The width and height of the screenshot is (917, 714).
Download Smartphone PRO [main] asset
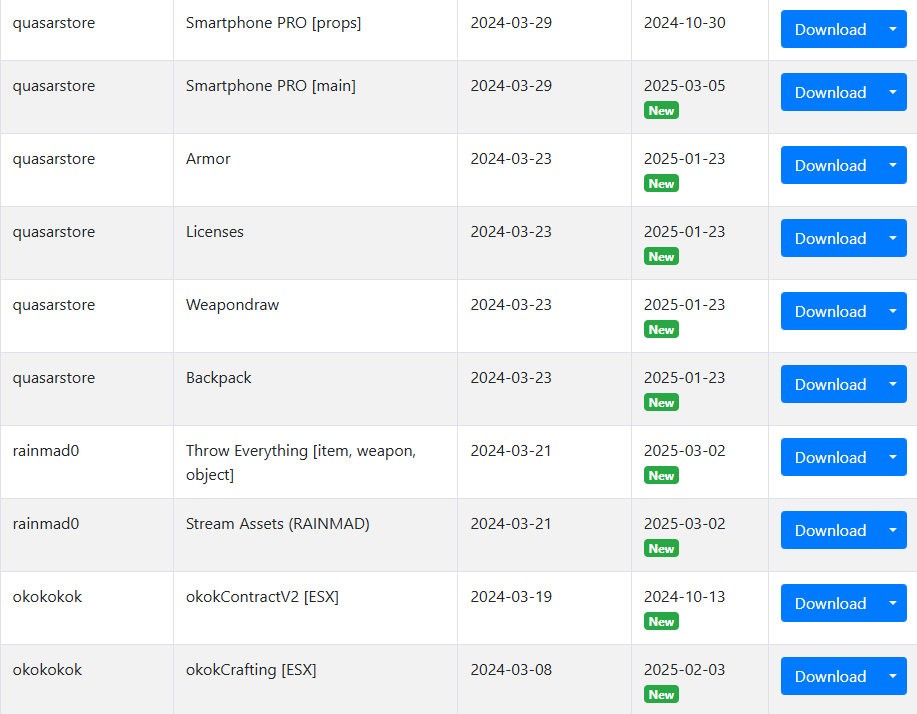[830, 92]
